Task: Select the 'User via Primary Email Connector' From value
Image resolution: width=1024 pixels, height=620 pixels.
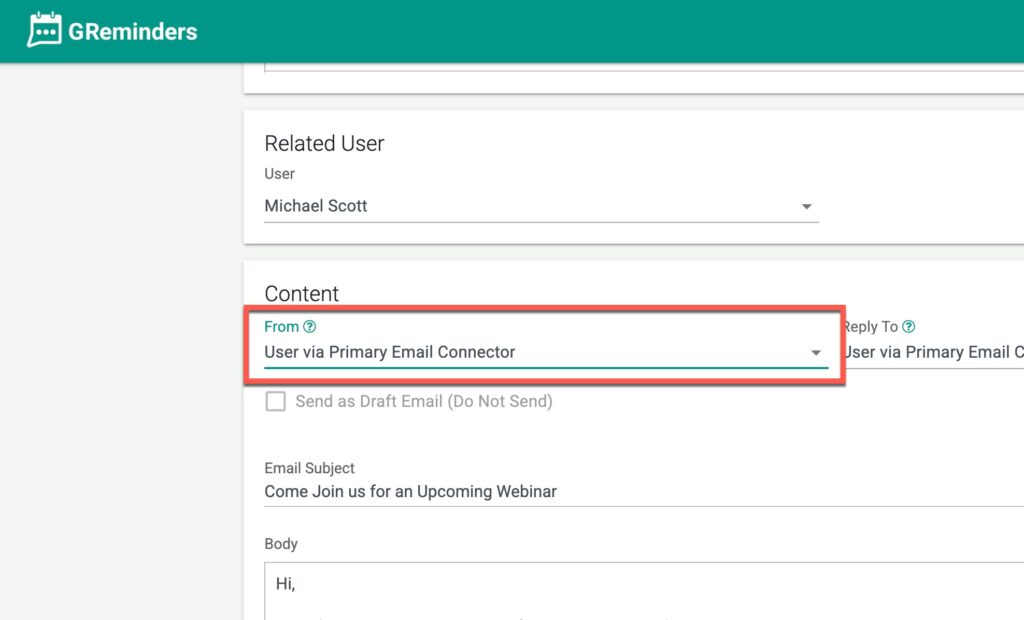Action: coord(390,352)
